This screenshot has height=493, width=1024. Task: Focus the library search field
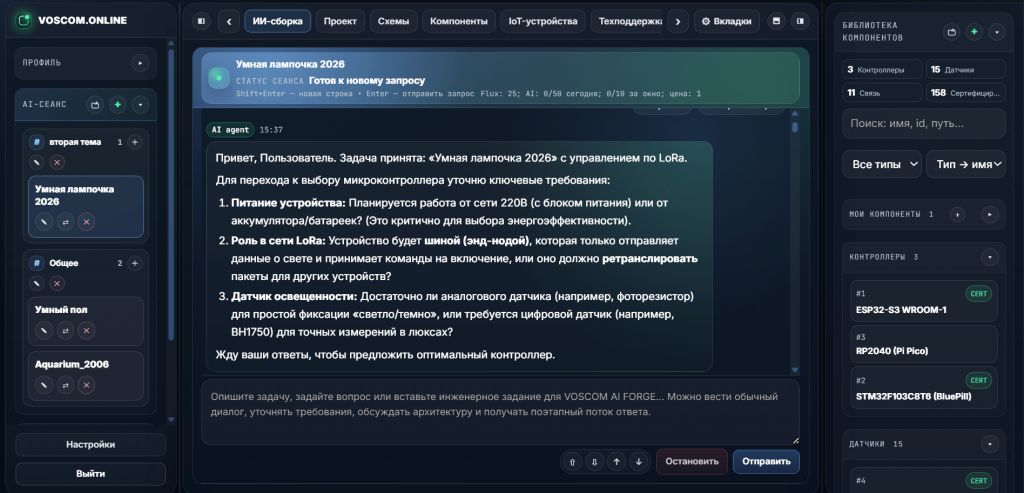pos(923,123)
